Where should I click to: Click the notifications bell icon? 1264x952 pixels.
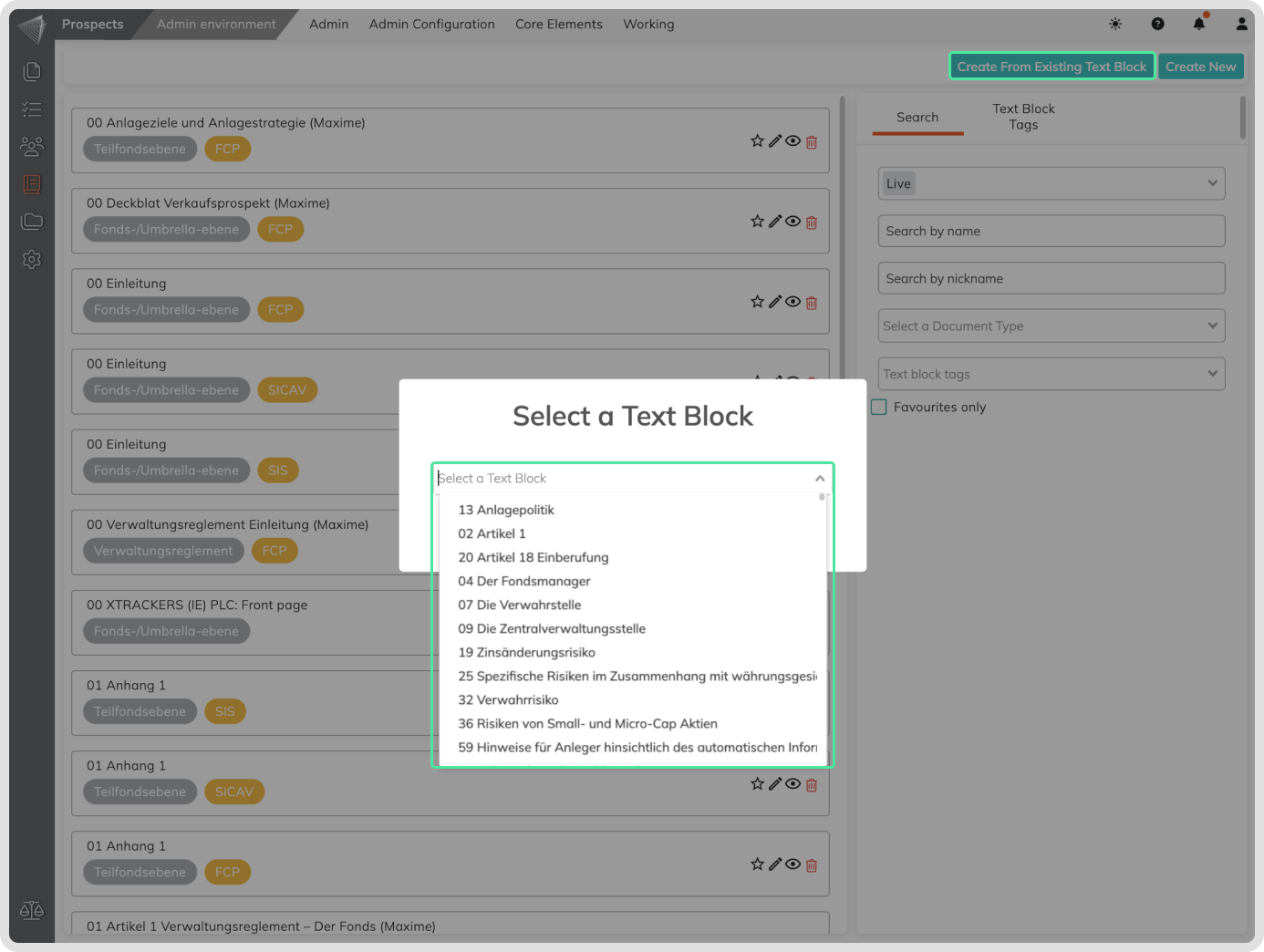[1198, 24]
